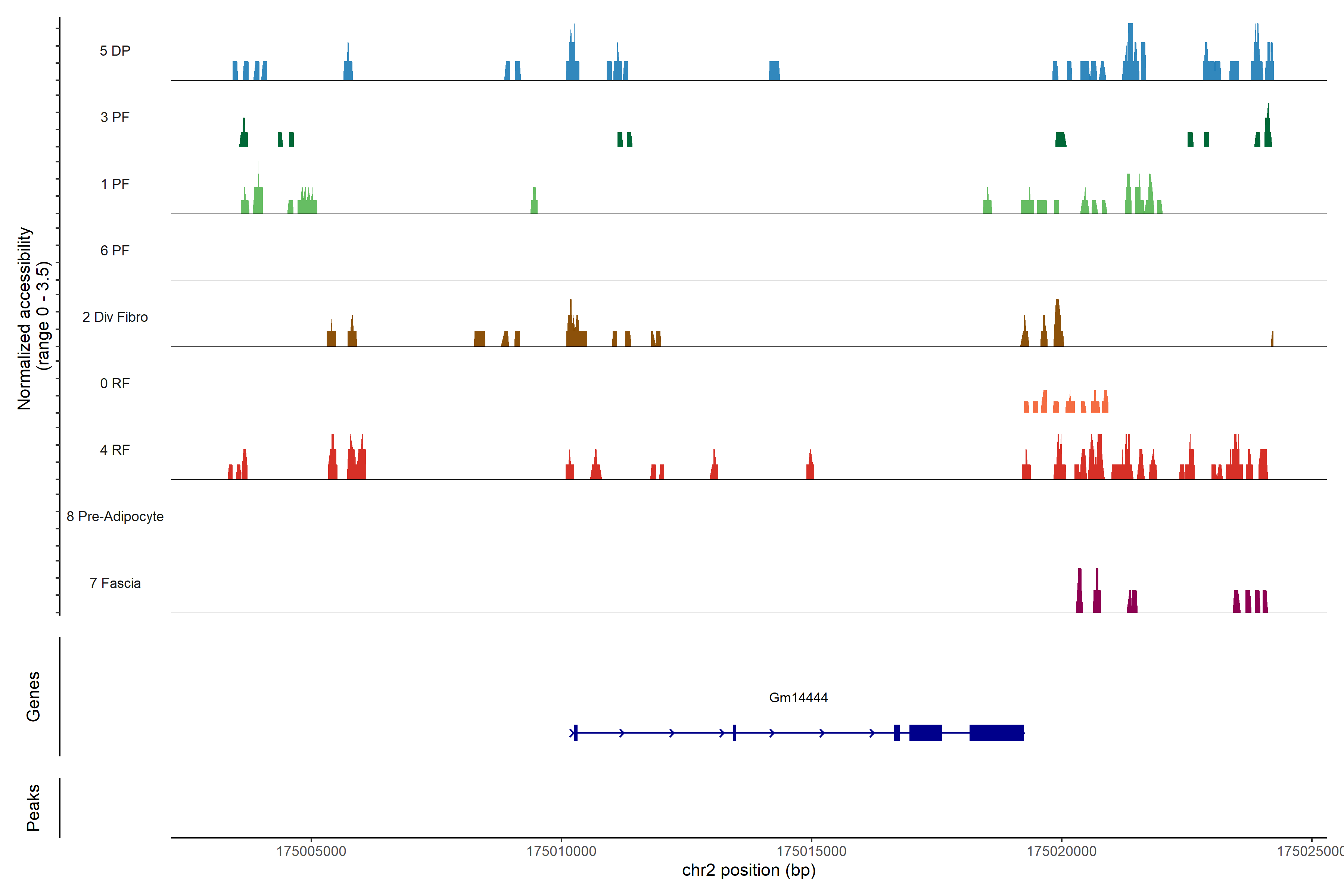Click the 175020000 x-axis tick label
Screen dimensions: 1344x896
pyautogui.click(x=1061, y=851)
